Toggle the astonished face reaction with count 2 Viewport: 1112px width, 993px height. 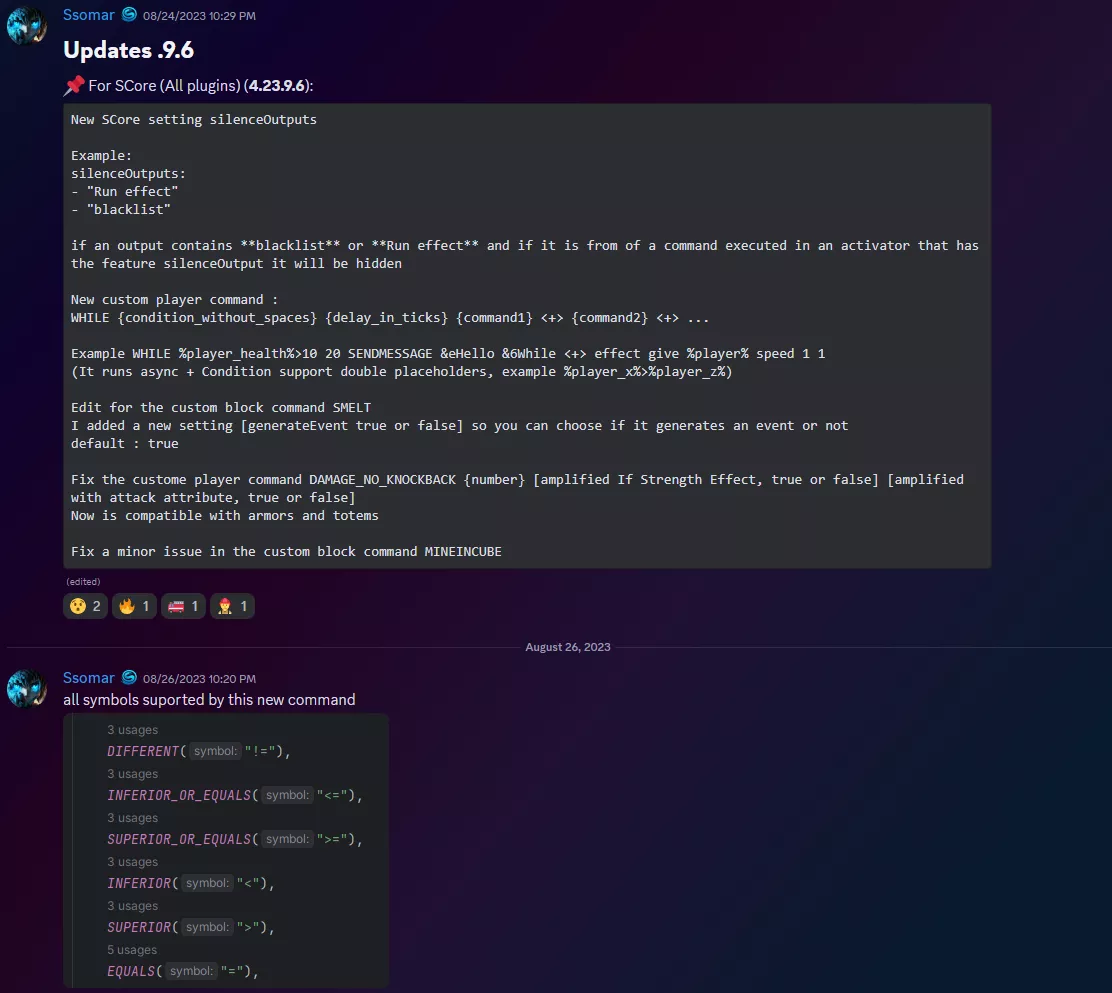[x=85, y=606]
